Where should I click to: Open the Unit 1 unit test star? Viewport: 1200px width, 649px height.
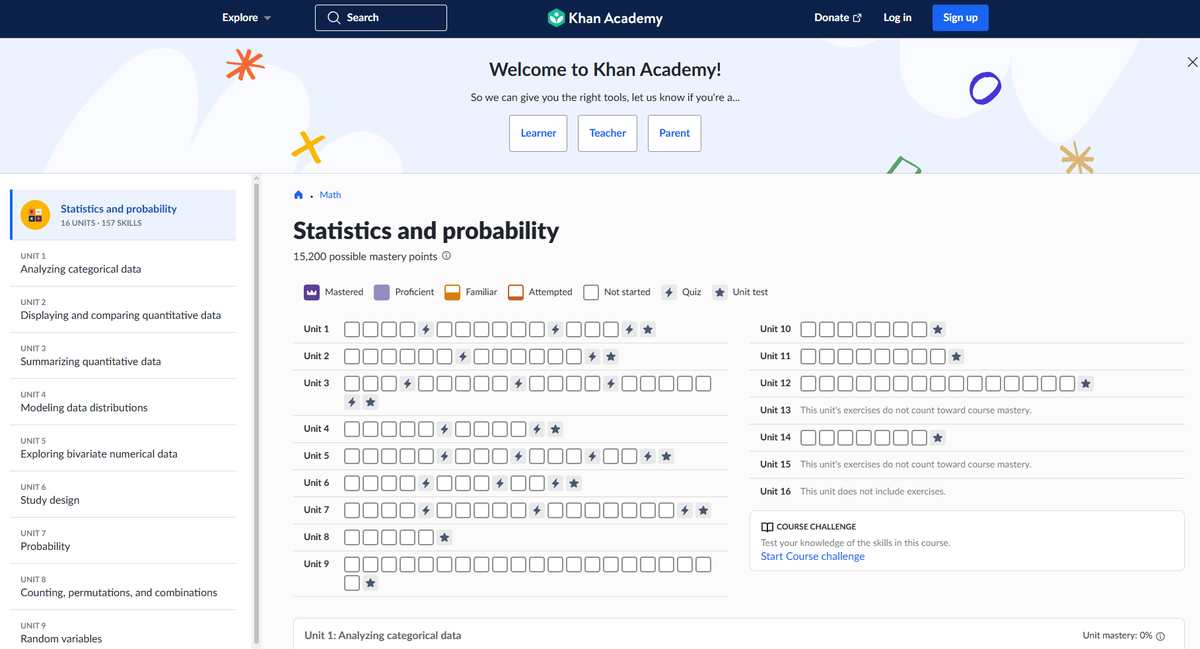coord(648,329)
